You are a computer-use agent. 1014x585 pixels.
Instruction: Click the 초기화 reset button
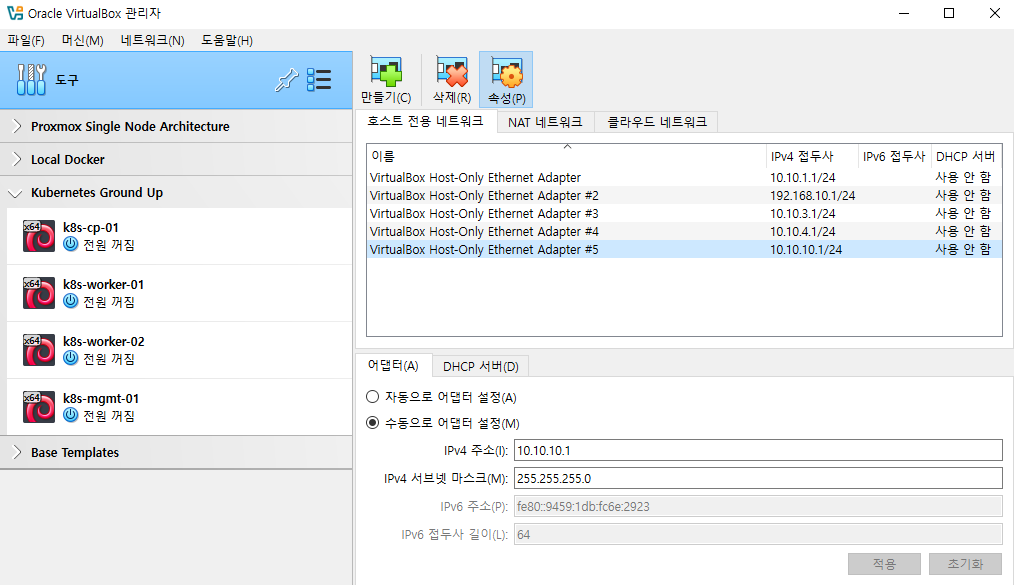point(965,564)
